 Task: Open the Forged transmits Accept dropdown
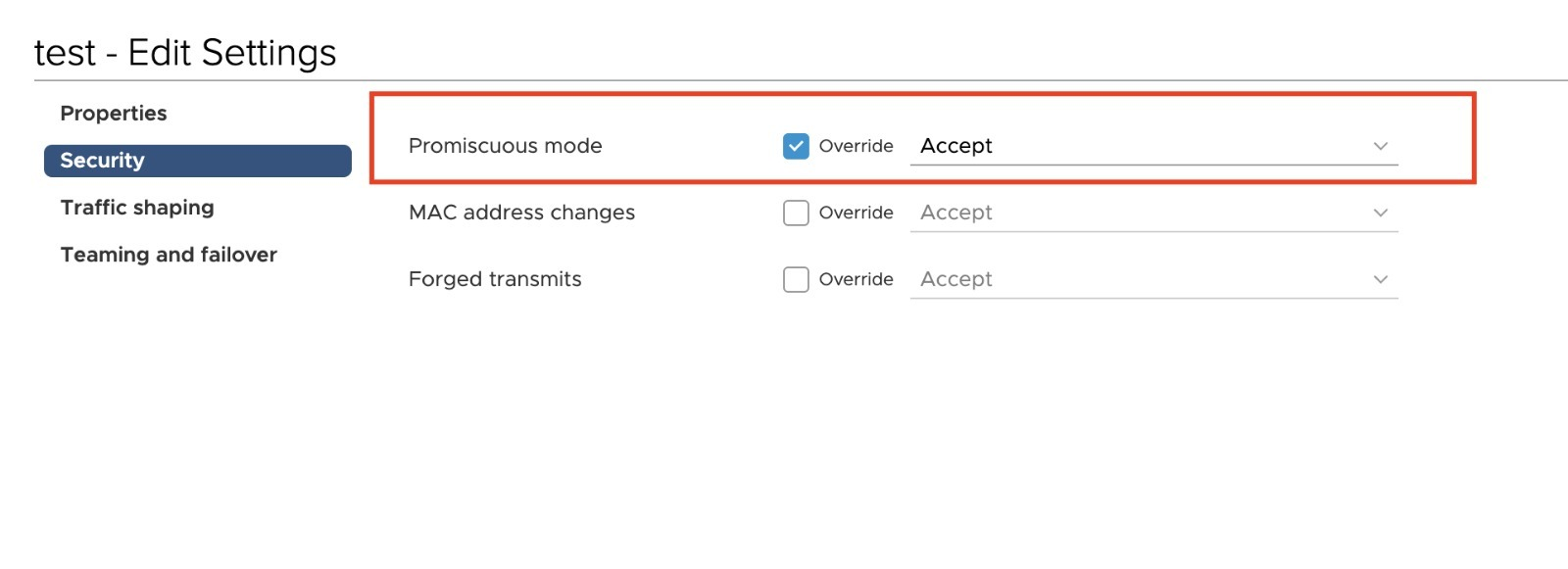[1154, 279]
